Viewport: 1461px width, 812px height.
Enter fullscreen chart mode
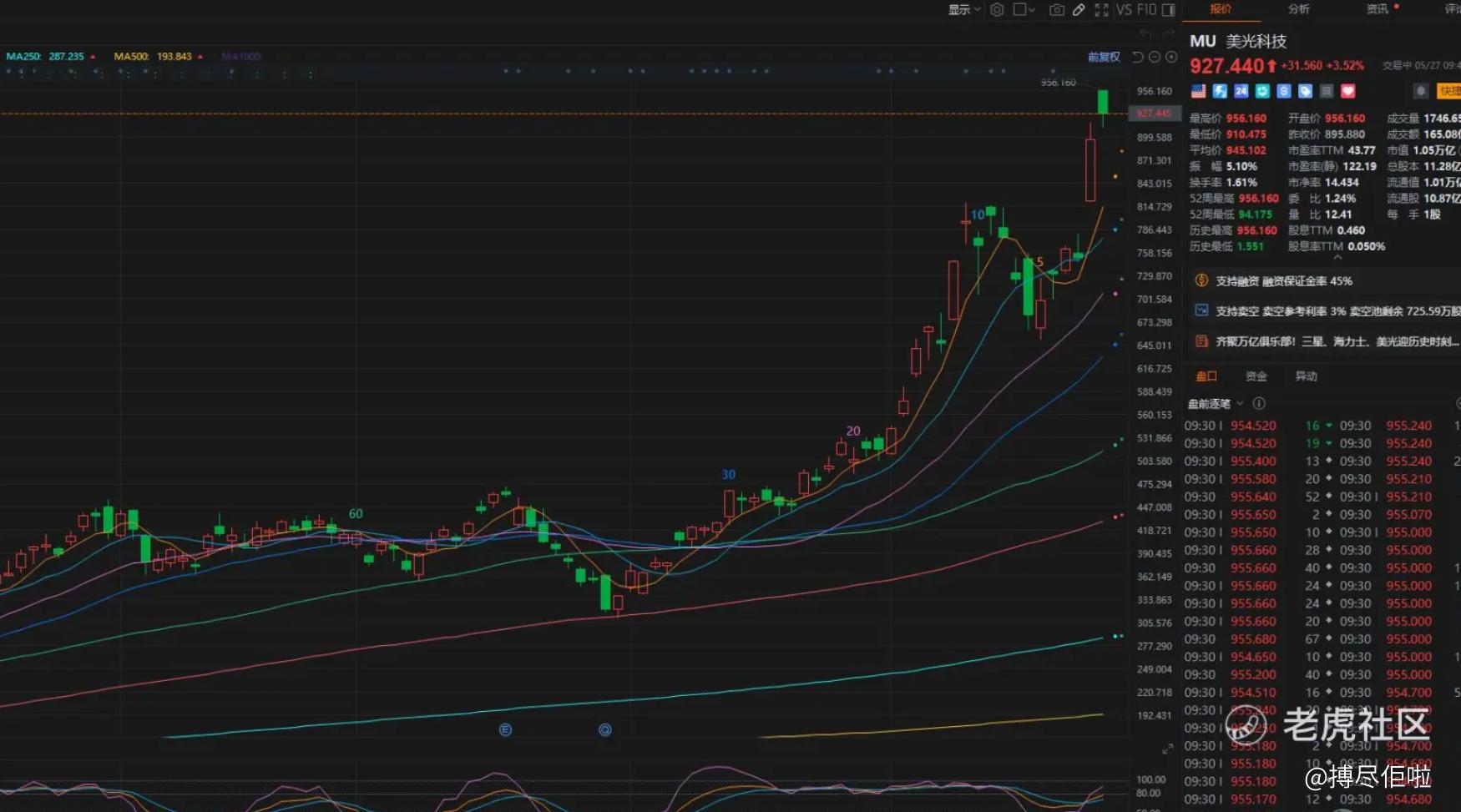(1102, 10)
